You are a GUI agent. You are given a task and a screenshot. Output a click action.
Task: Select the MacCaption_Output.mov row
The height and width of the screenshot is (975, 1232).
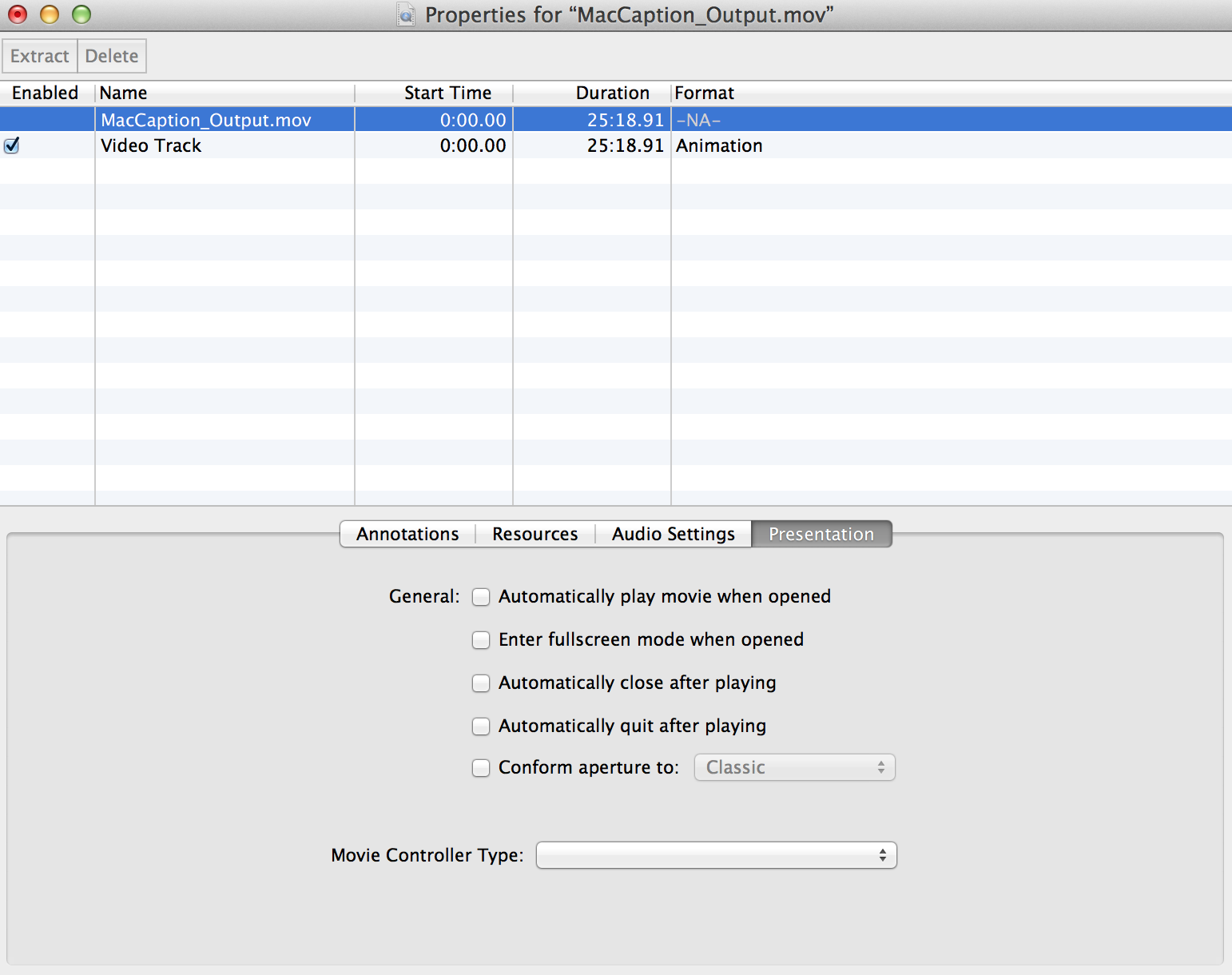click(x=616, y=120)
